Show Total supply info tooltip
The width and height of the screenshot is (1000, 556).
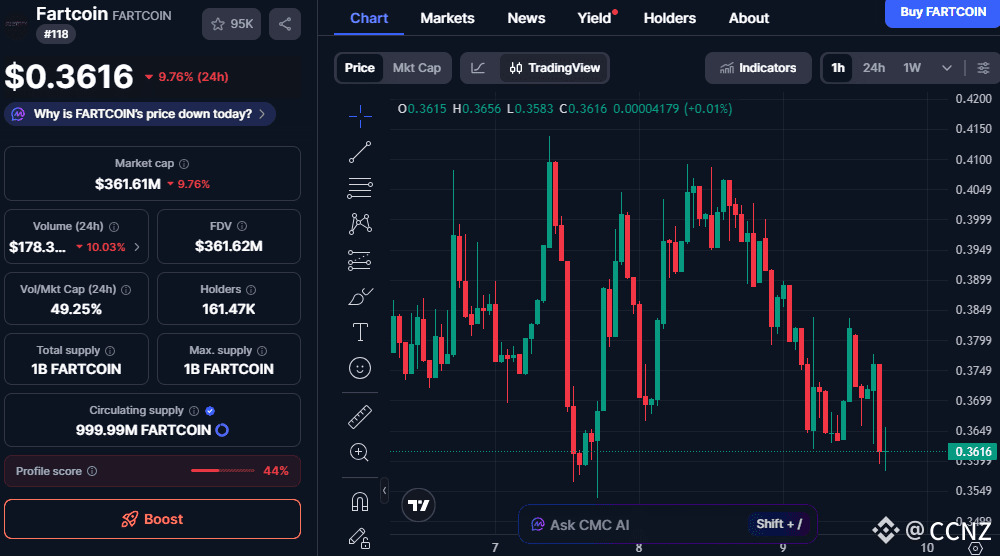tap(110, 351)
